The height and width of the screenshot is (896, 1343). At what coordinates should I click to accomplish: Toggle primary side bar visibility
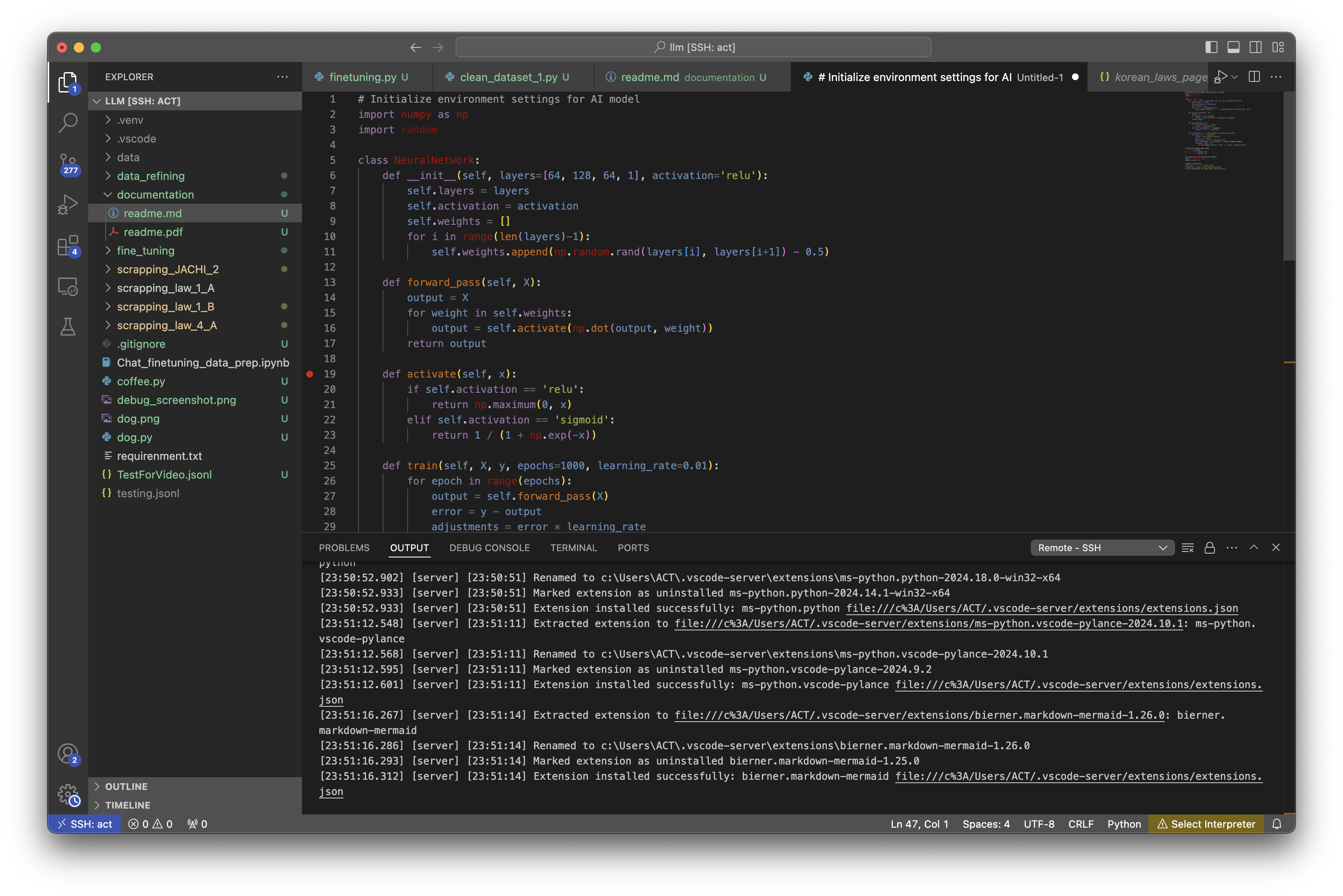click(1211, 48)
